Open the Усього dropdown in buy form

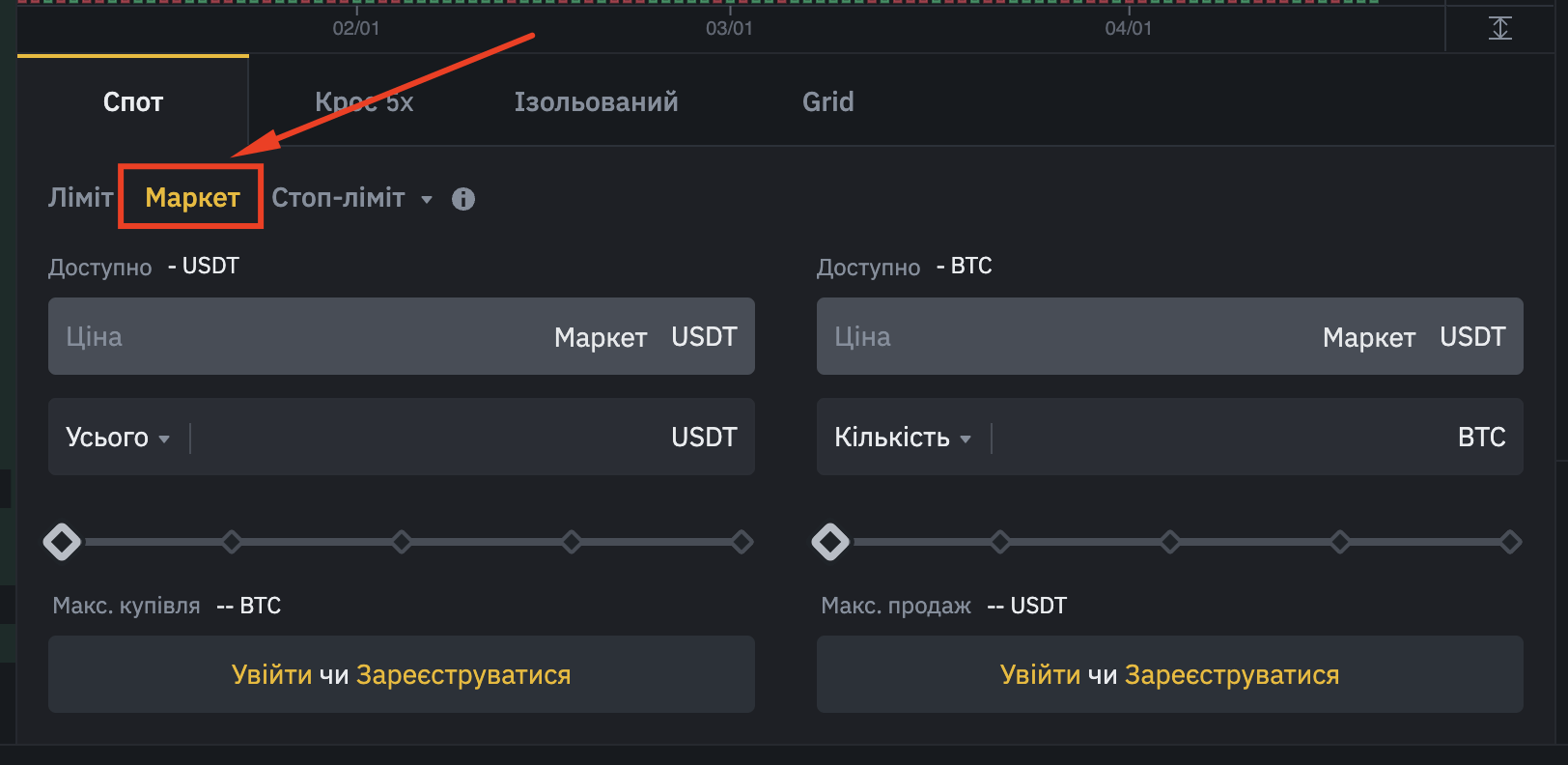(118, 438)
